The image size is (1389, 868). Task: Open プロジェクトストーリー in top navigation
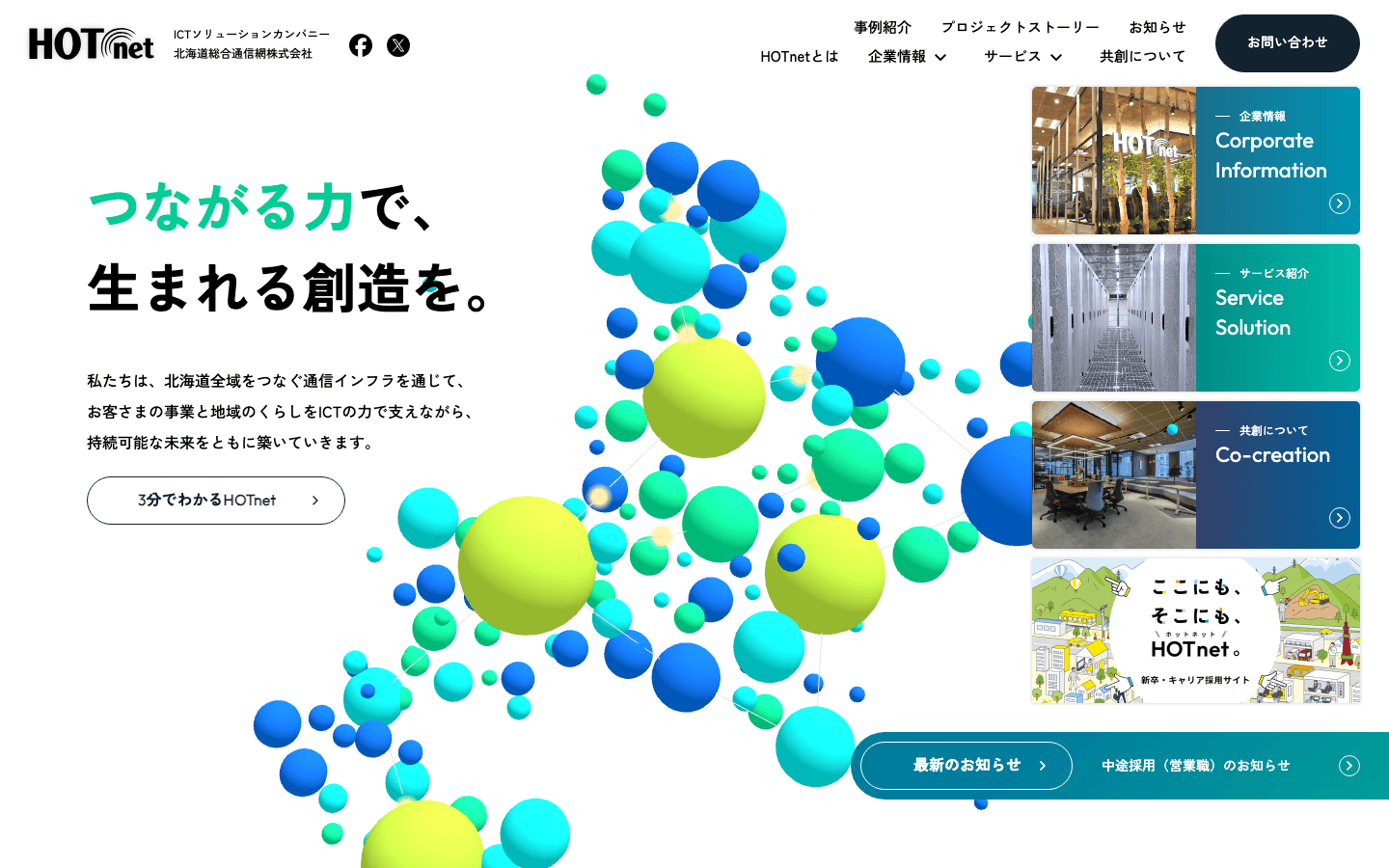pyautogui.click(x=1021, y=27)
